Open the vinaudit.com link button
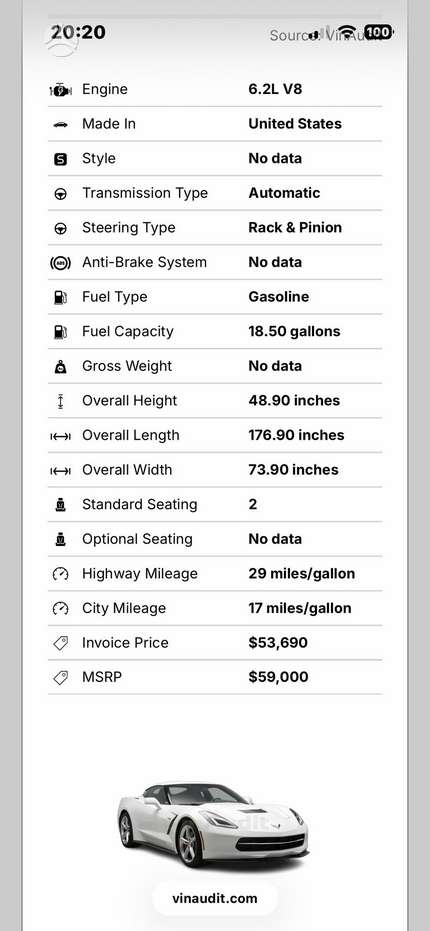This screenshot has height=931, width=430. pyautogui.click(x=215, y=898)
